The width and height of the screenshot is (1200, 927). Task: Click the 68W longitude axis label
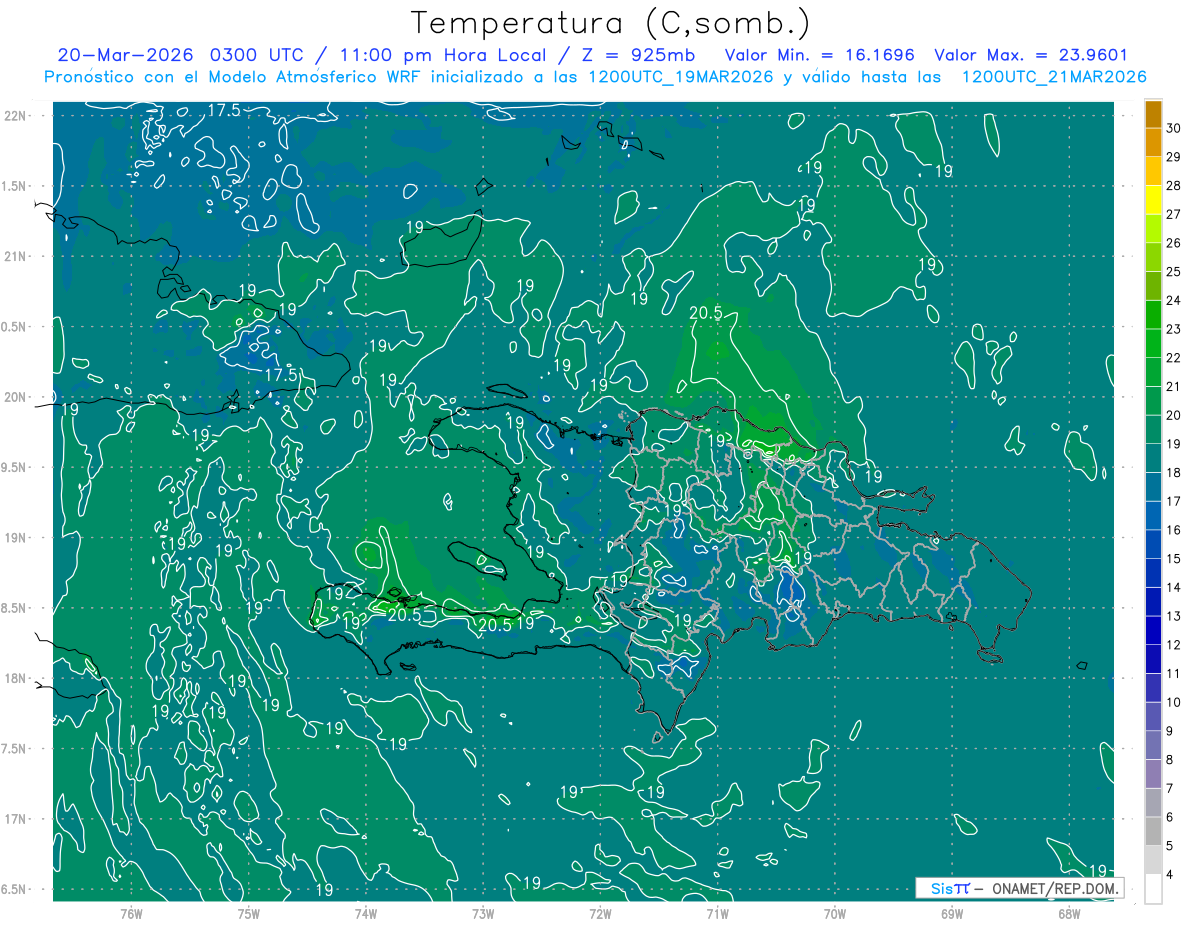[x=1068, y=912]
